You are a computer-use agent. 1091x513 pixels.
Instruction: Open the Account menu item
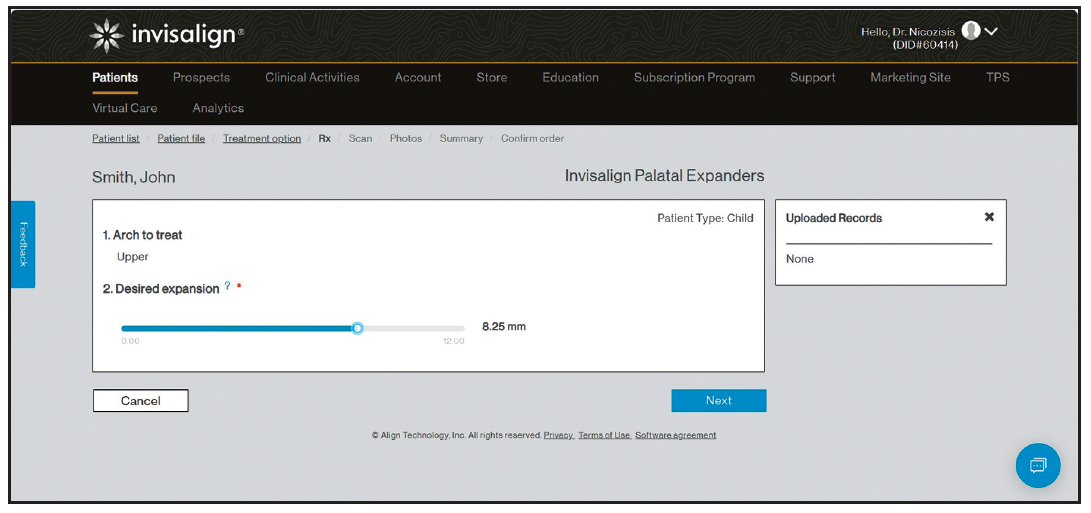coord(418,77)
